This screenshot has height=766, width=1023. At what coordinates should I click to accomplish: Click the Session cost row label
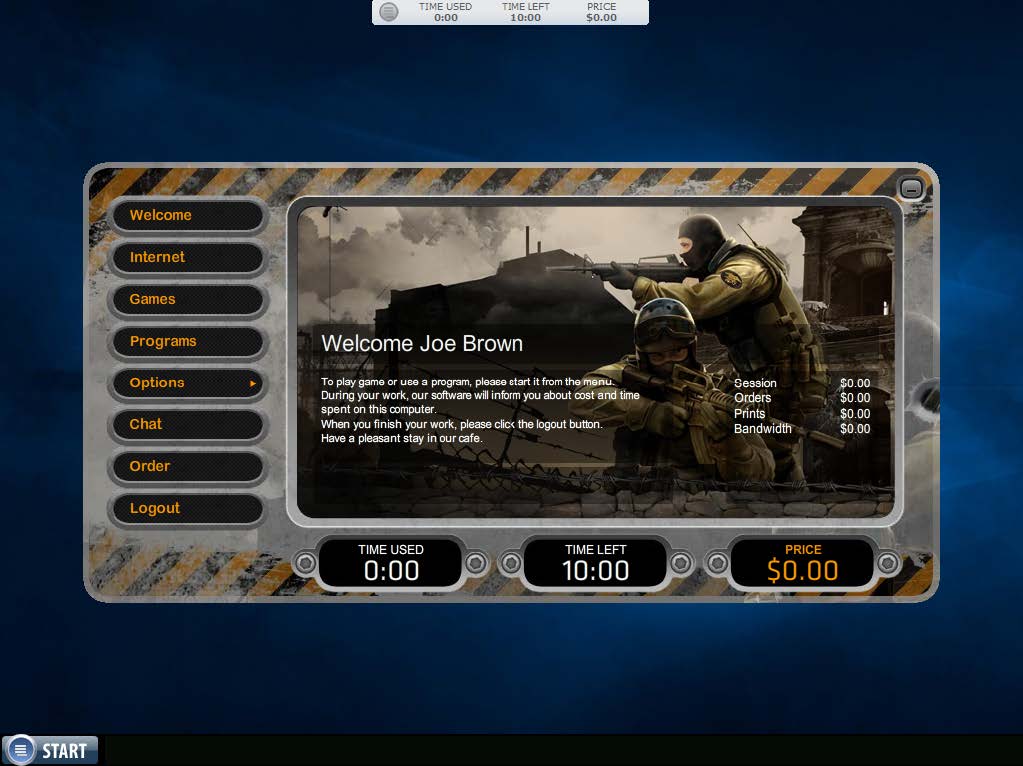[755, 383]
